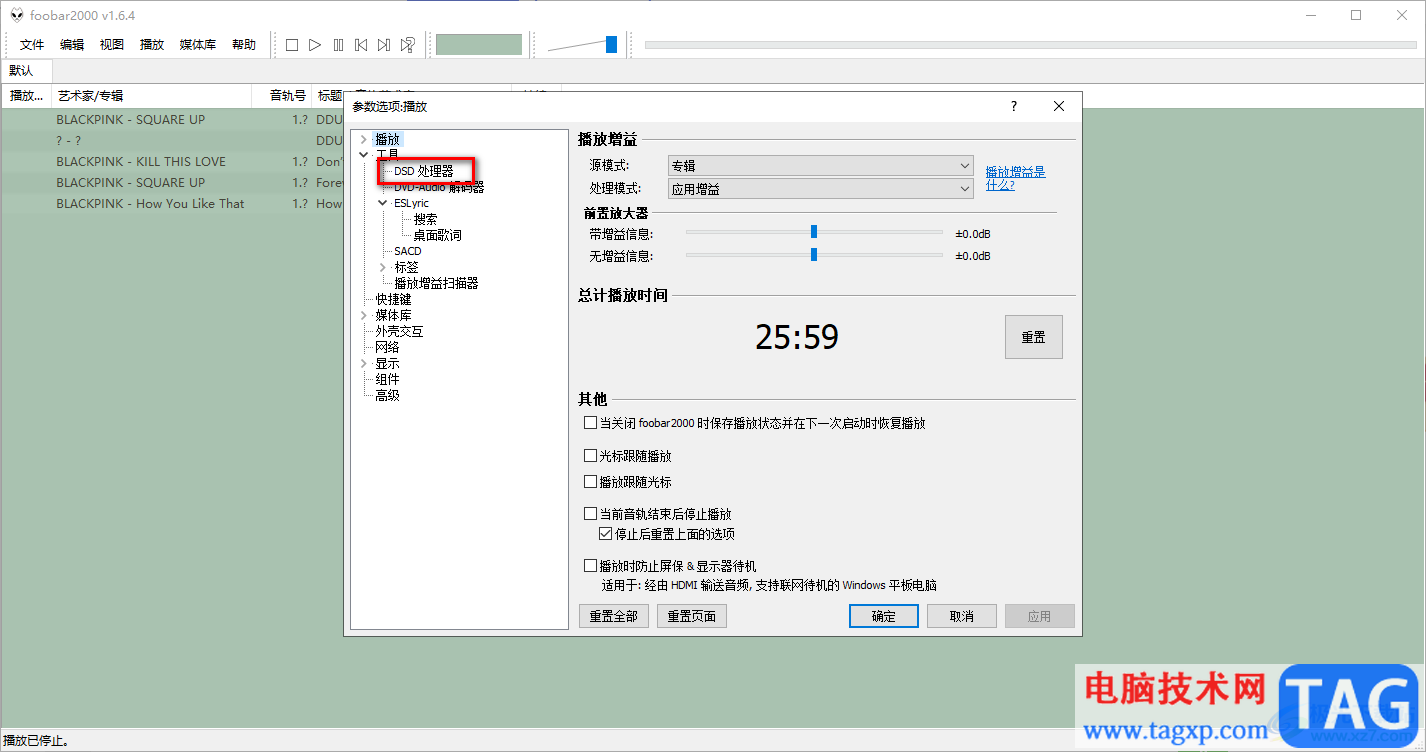Click the Pause button in the toolbar
The width and height of the screenshot is (1426, 752).
[x=338, y=45]
